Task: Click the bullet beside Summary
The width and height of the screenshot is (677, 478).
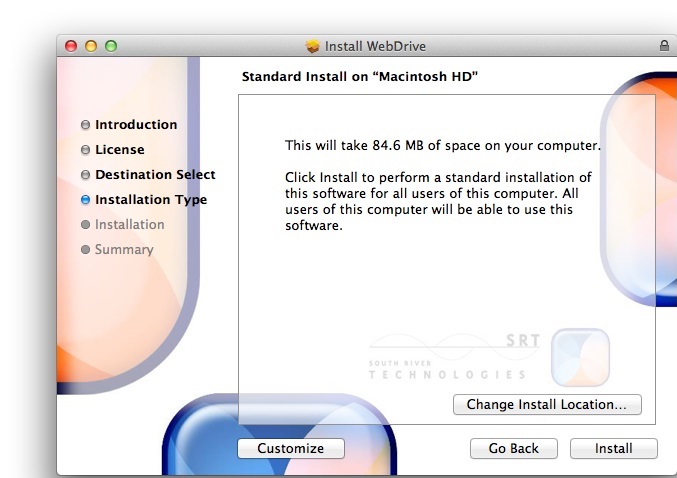Action: (x=85, y=250)
